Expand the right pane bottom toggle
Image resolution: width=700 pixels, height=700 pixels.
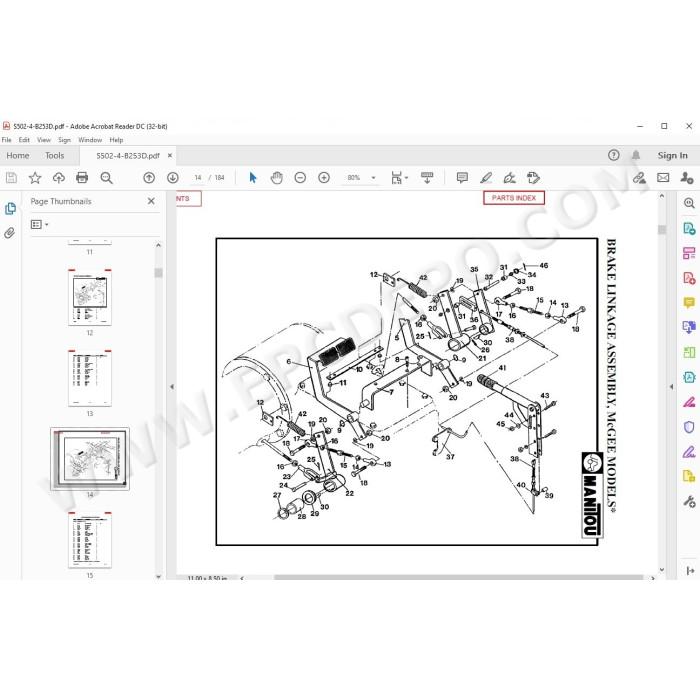pyautogui.click(x=690, y=571)
